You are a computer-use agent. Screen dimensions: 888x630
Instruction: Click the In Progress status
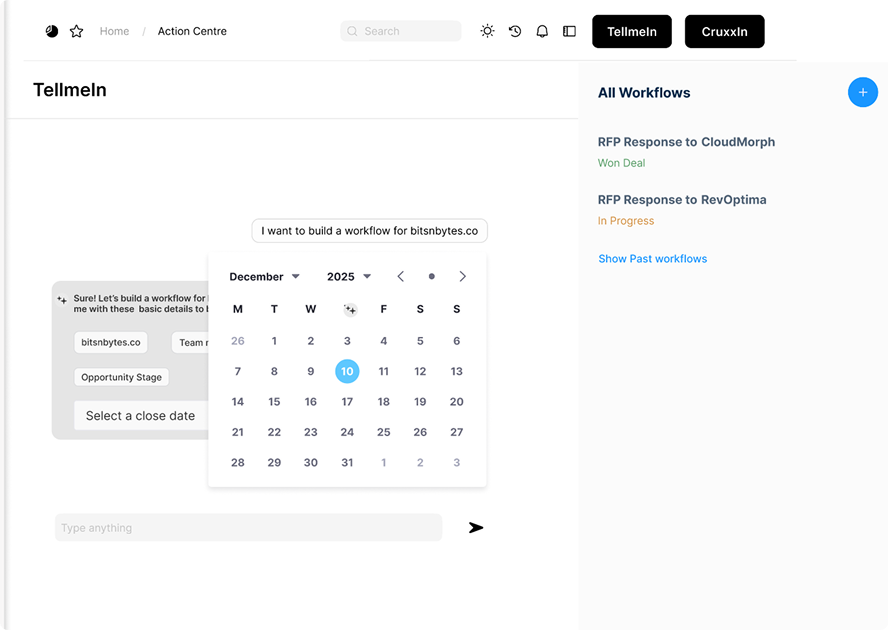(626, 221)
